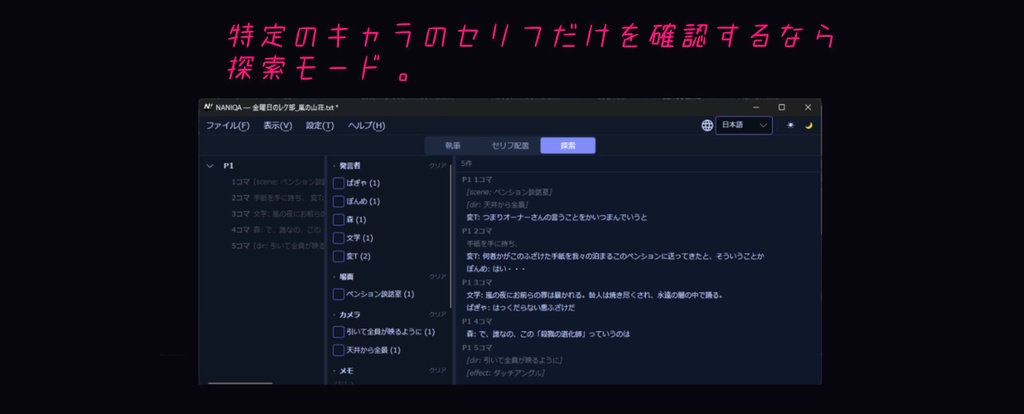Clear the 場面 filters with クリア

tap(438, 277)
